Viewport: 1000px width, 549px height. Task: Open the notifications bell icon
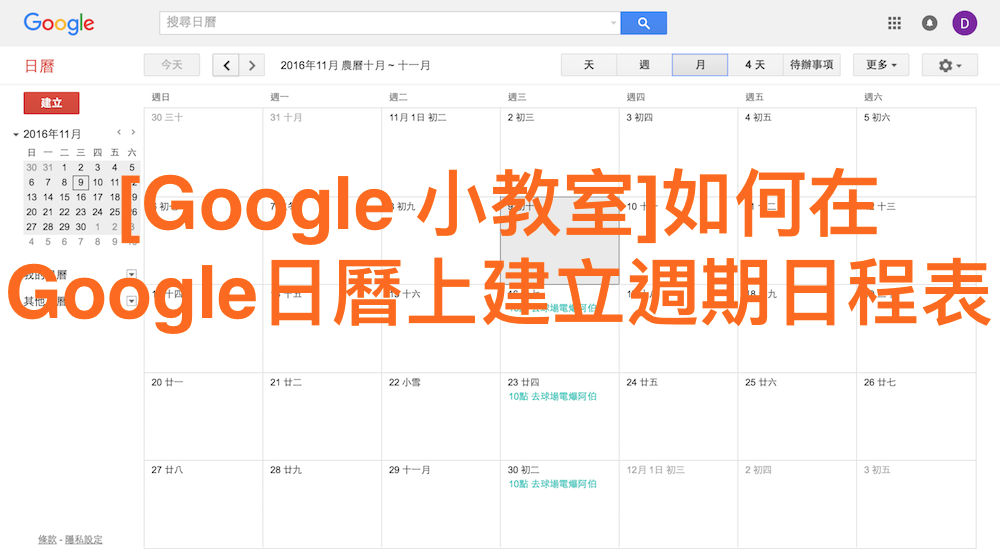[929, 23]
